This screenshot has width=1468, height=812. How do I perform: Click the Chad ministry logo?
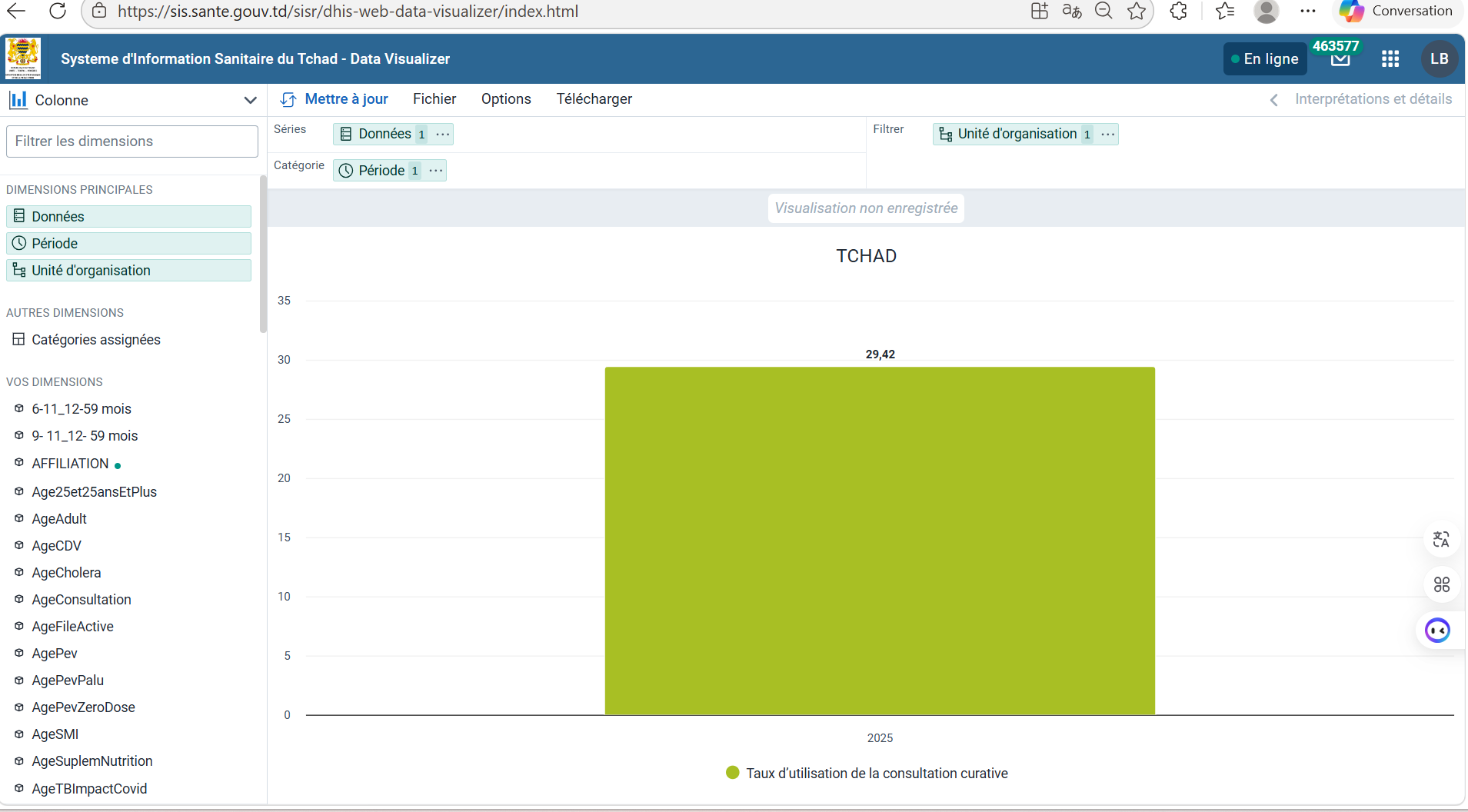click(x=23, y=58)
